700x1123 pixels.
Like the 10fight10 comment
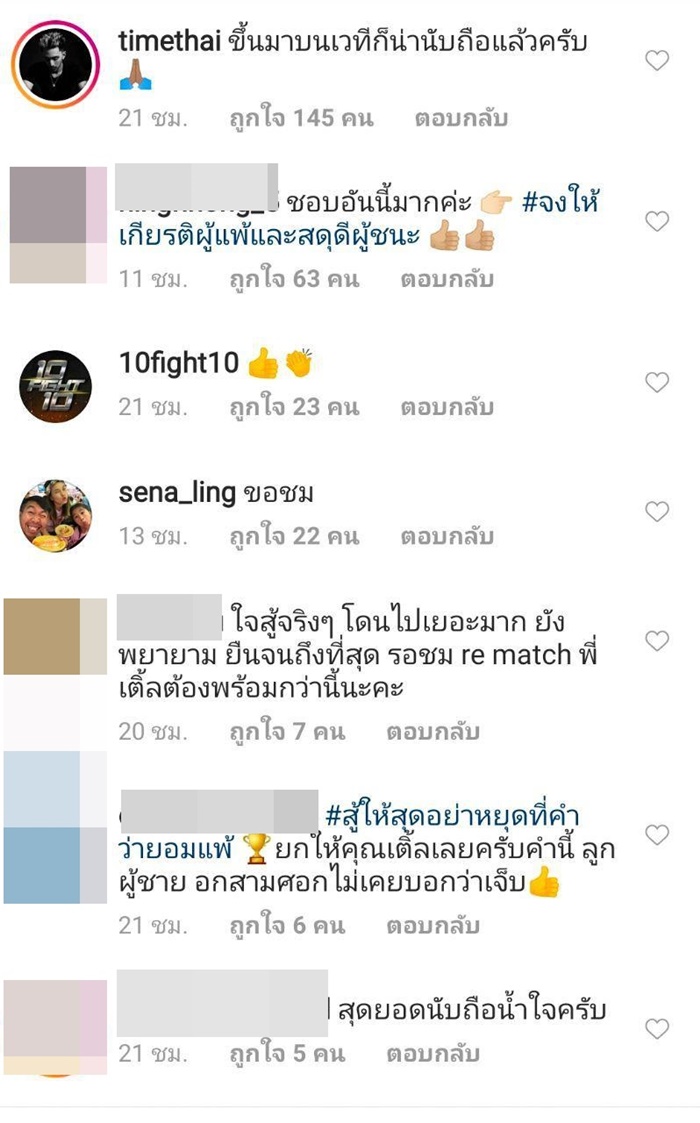657,382
